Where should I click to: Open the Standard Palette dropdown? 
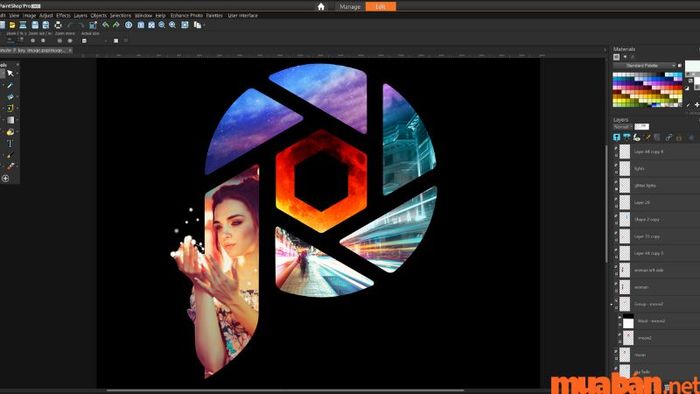click(x=645, y=66)
